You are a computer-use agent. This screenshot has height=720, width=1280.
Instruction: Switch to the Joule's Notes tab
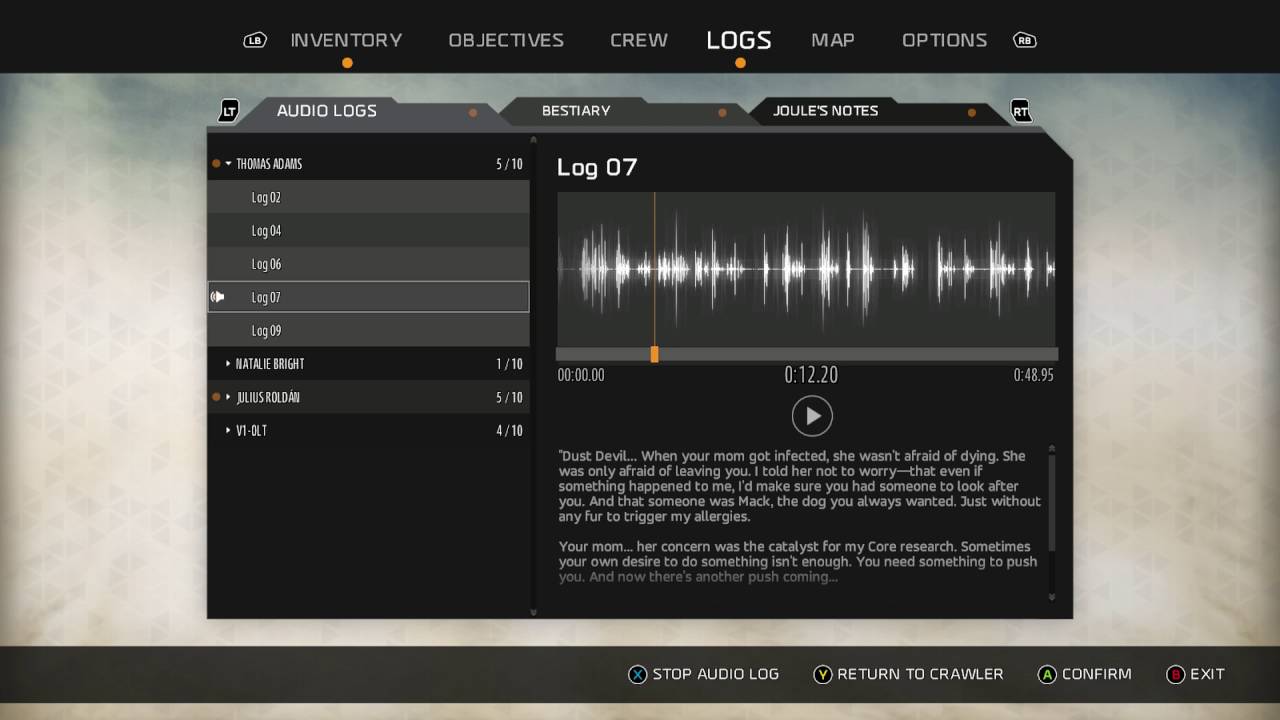(x=826, y=111)
